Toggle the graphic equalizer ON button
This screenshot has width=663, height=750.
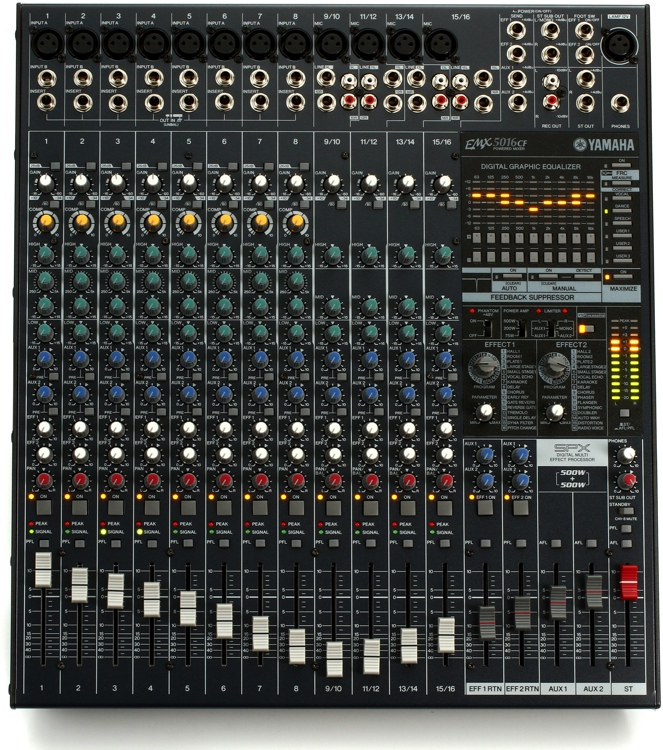[621, 165]
